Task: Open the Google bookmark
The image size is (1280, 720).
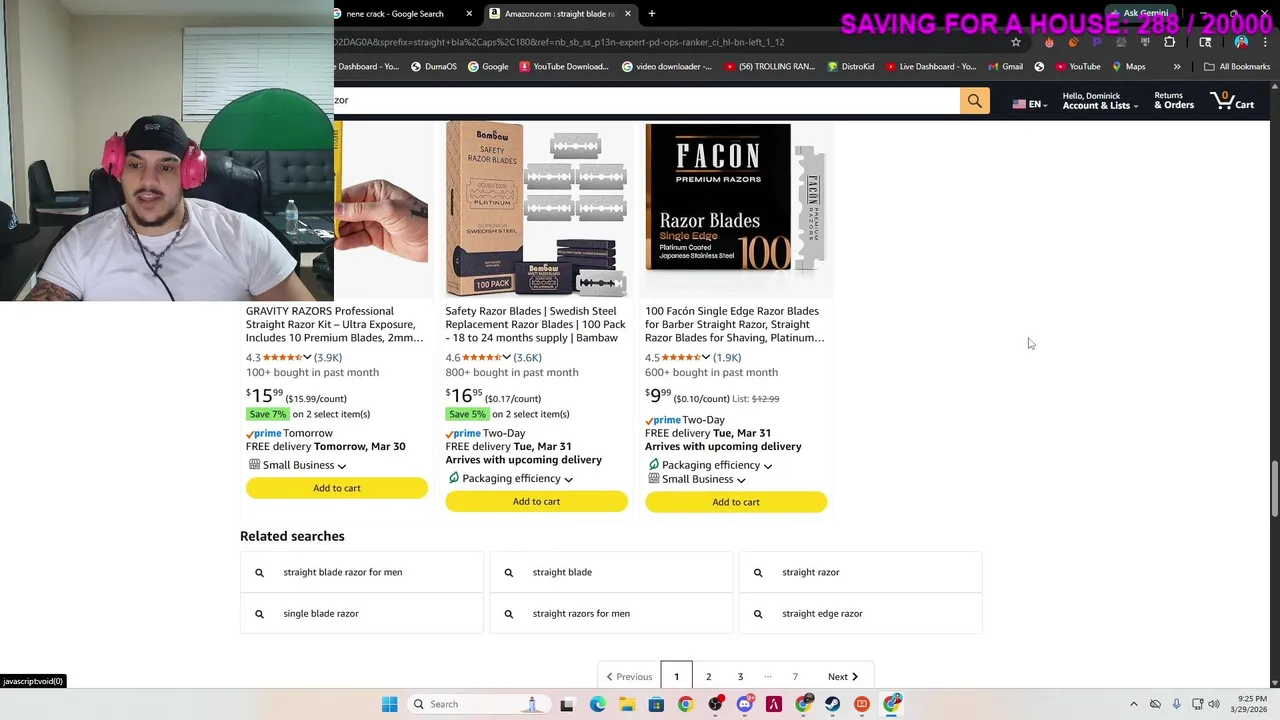Action: pos(487,67)
